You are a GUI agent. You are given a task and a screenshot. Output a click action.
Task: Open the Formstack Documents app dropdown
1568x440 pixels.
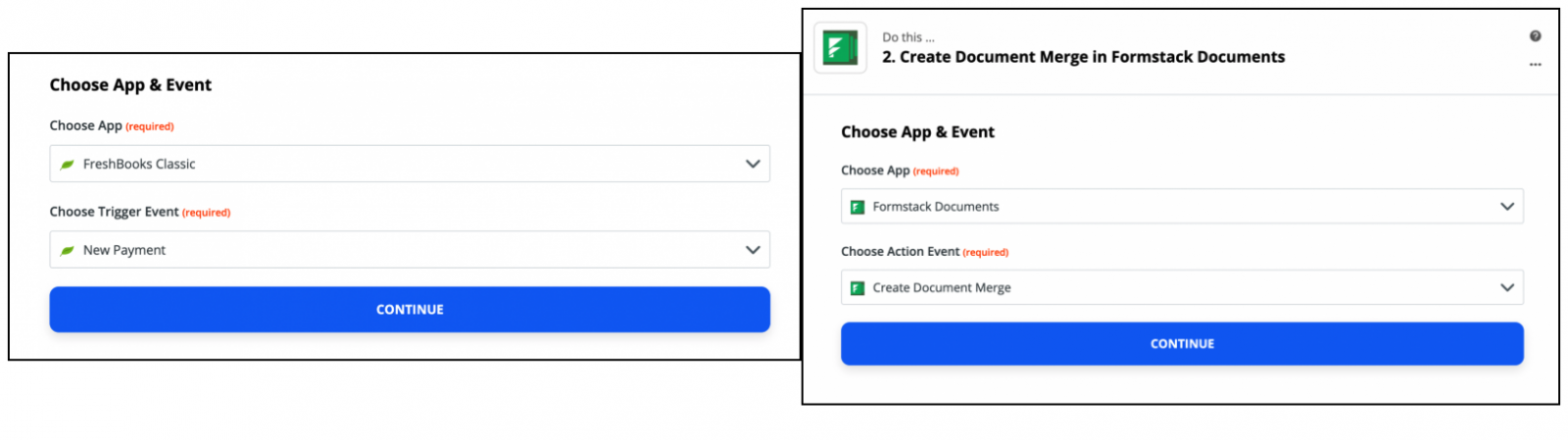1182,207
